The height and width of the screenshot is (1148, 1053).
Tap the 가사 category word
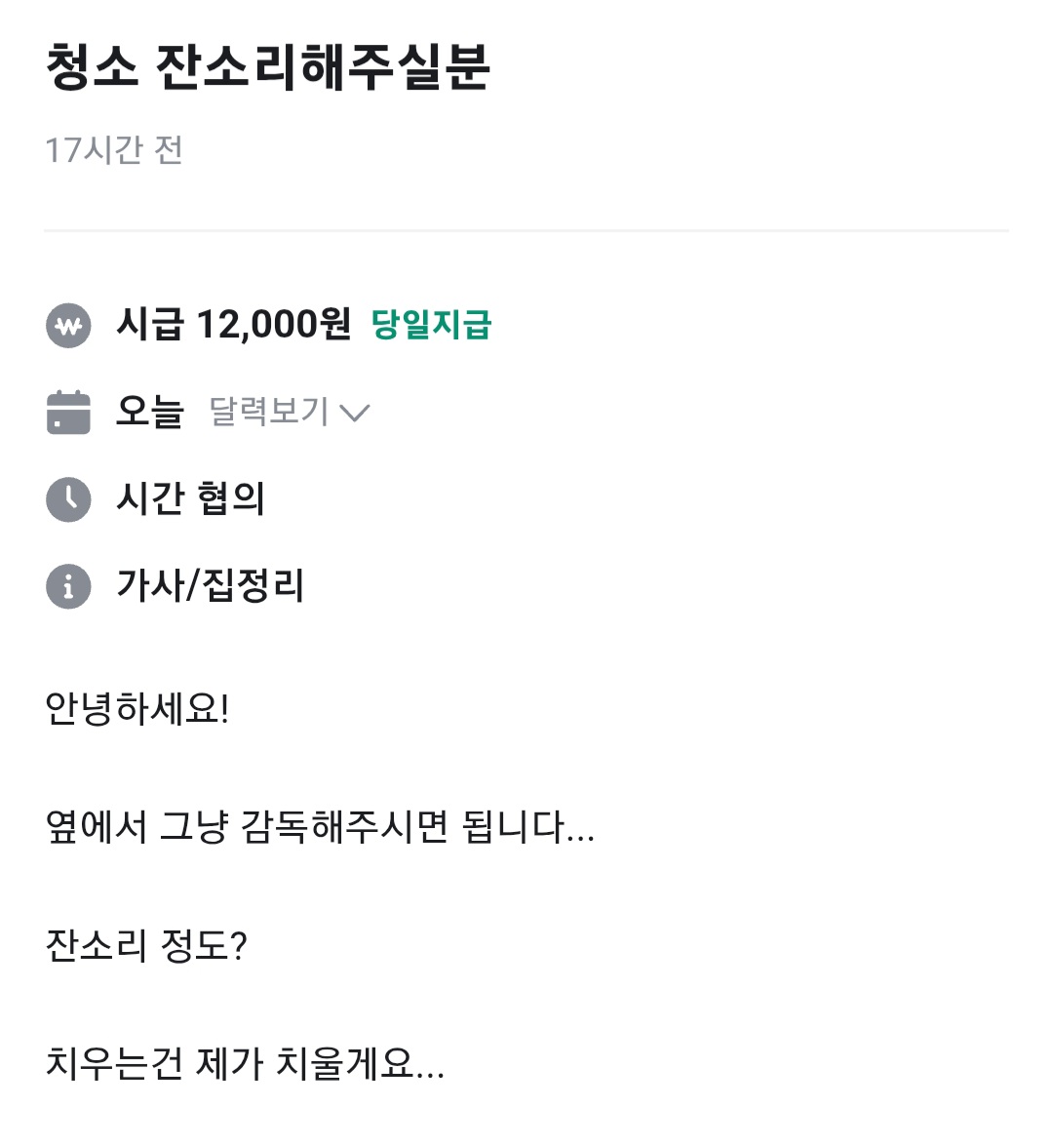click(x=149, y=586)
